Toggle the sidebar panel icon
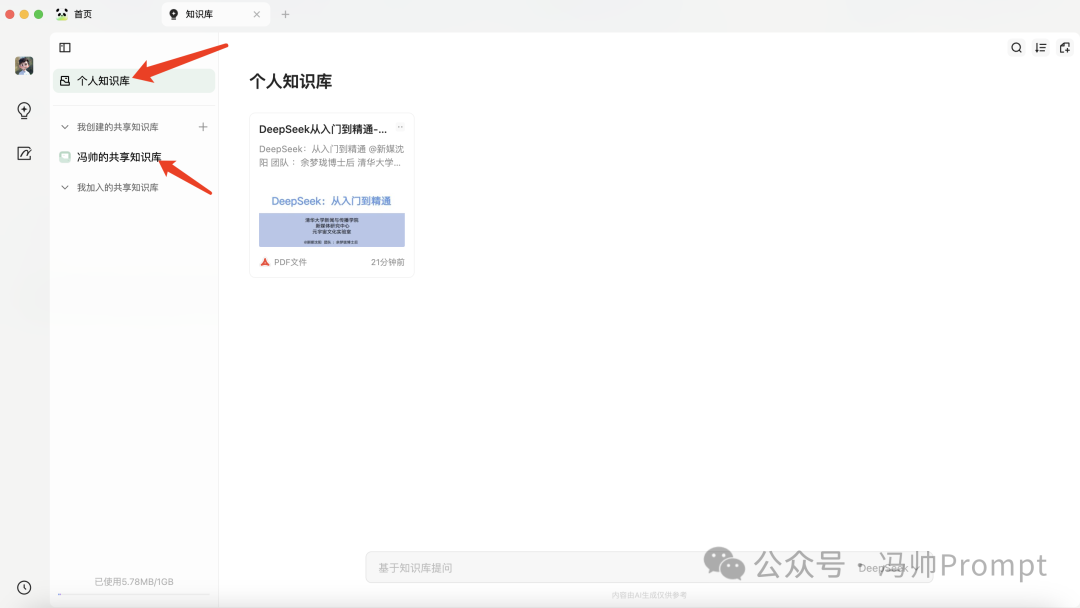The image size is (1080, 608). point(65,48)
